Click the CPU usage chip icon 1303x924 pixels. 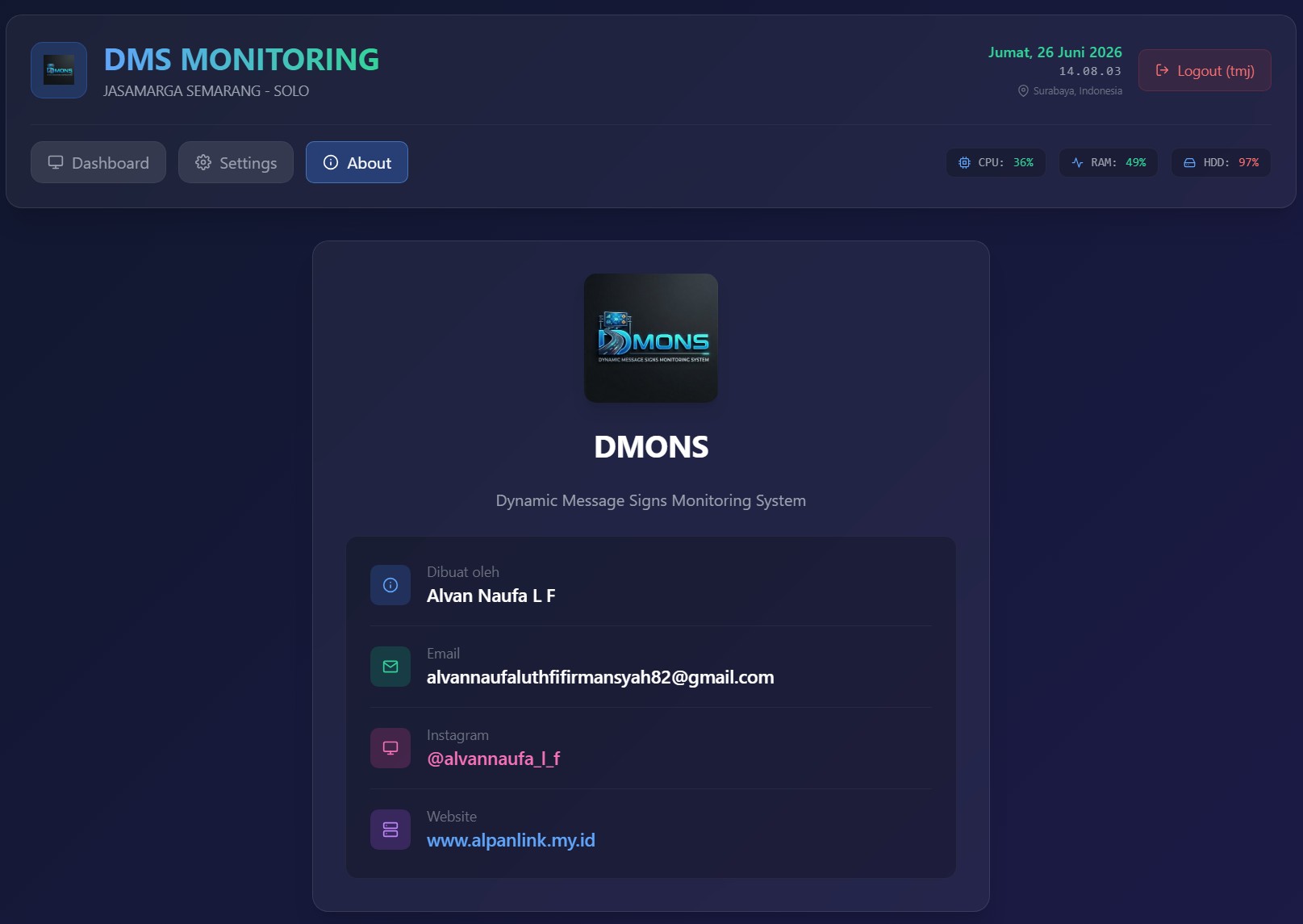coord(964,162)
